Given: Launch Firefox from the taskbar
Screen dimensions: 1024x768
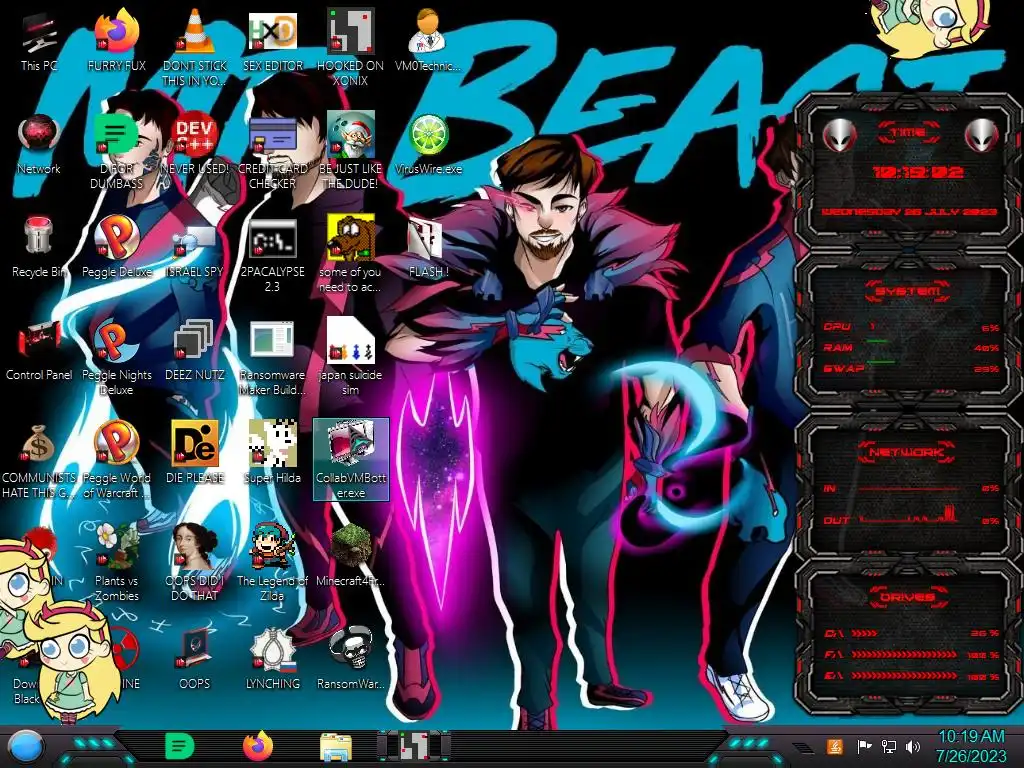Looking at the screenshot, I should [x=258, y=746].
